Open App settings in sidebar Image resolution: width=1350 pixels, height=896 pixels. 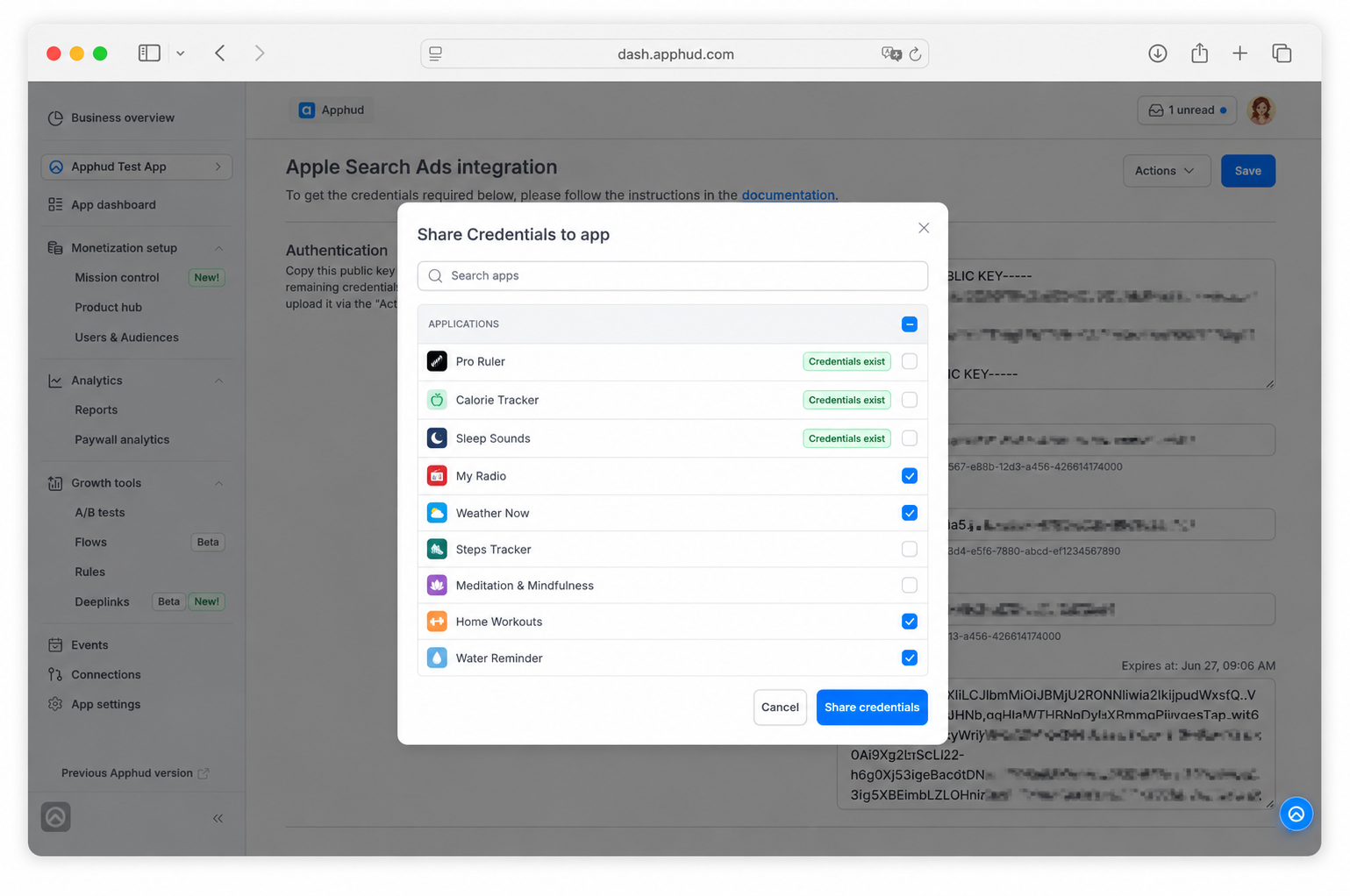point(105,705)
